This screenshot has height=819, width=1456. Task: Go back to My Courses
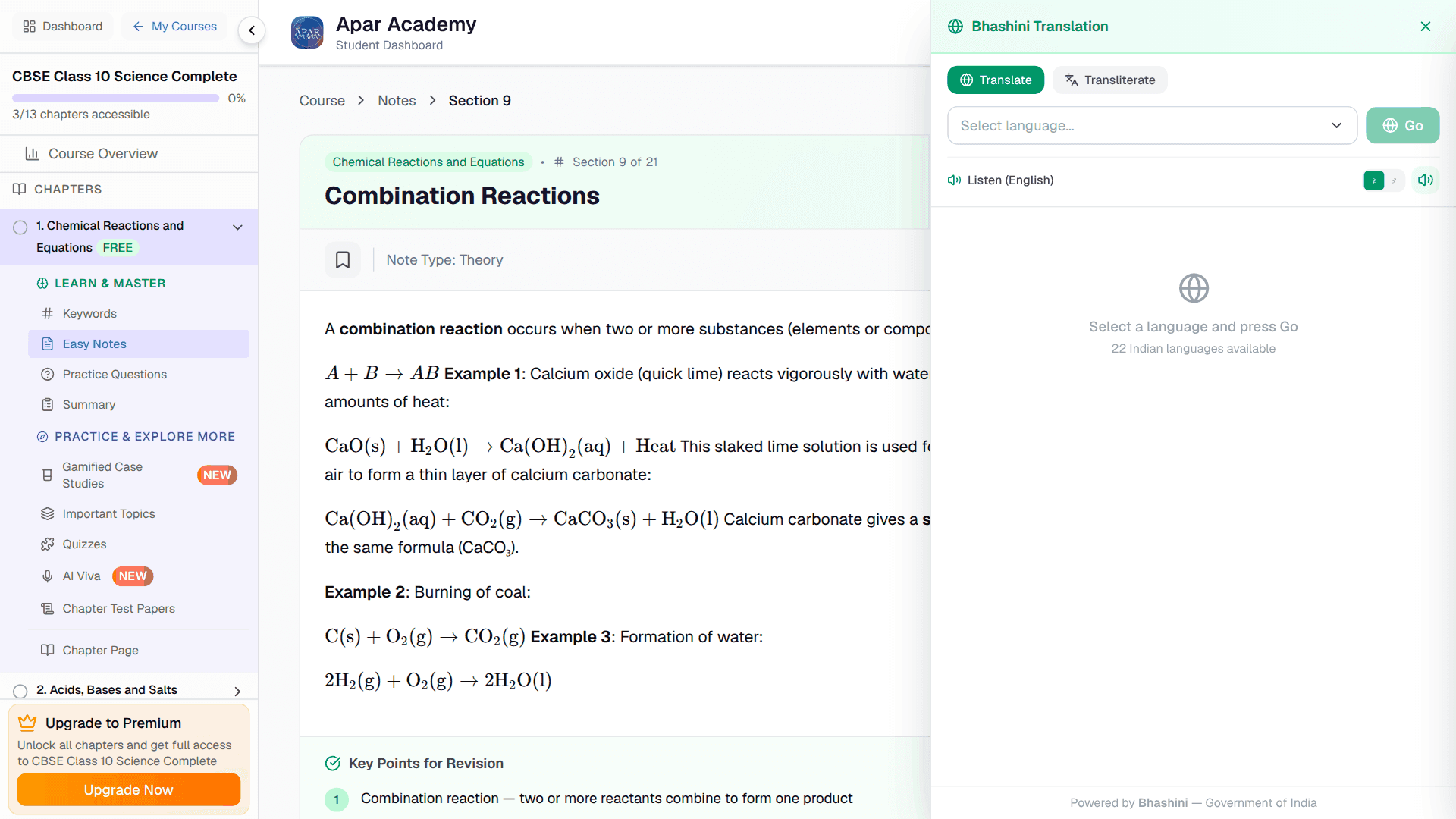(175, 27)
